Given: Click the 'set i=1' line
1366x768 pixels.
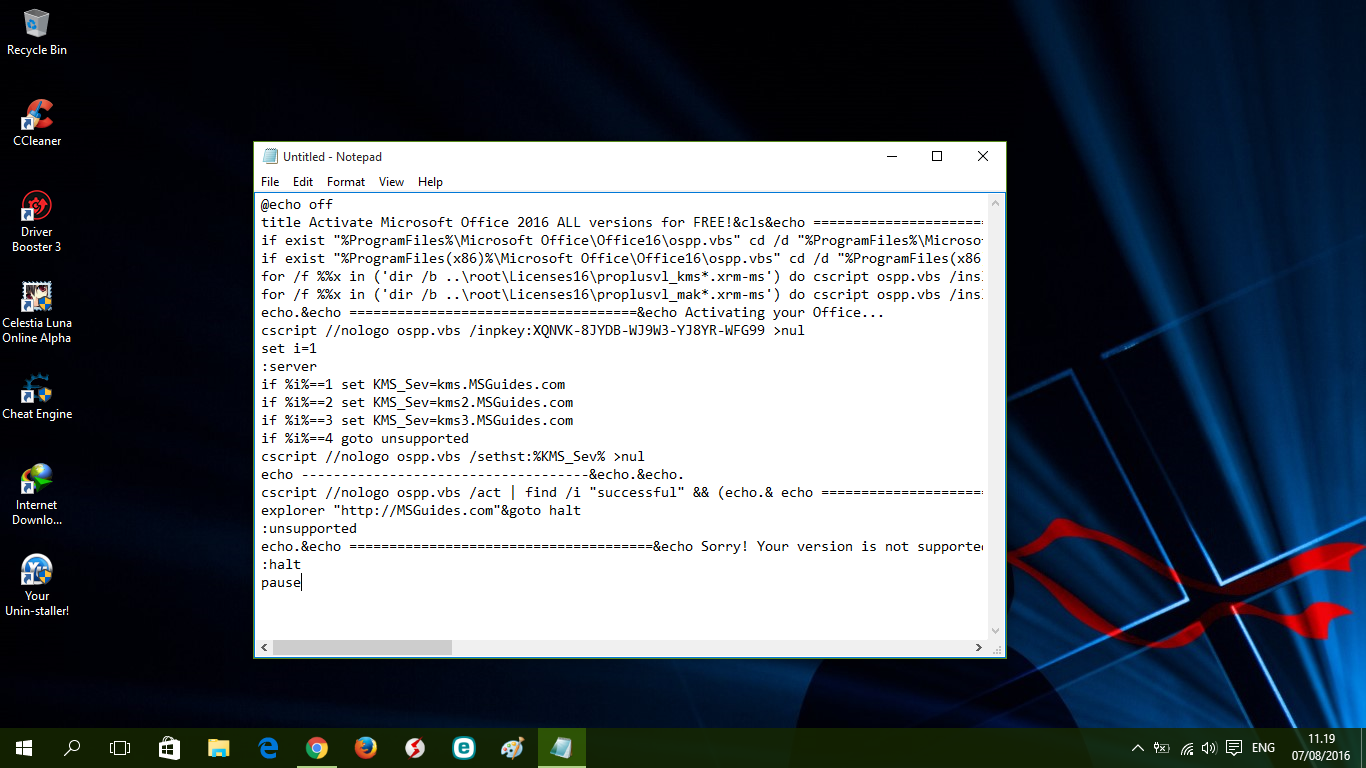Looking at the screenshot, I should click(x=289, y=349).
